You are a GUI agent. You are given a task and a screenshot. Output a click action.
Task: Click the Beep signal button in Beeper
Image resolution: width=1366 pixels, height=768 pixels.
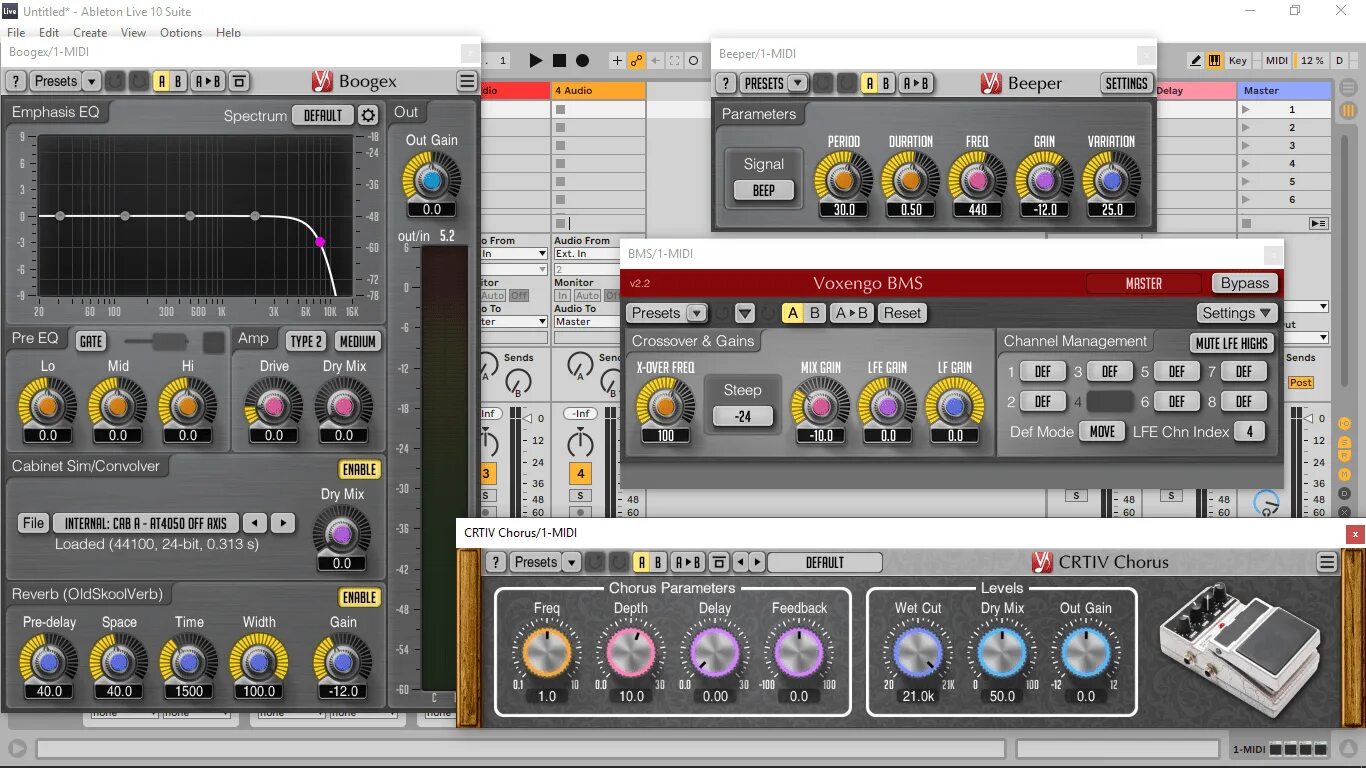tap(763, 190)
